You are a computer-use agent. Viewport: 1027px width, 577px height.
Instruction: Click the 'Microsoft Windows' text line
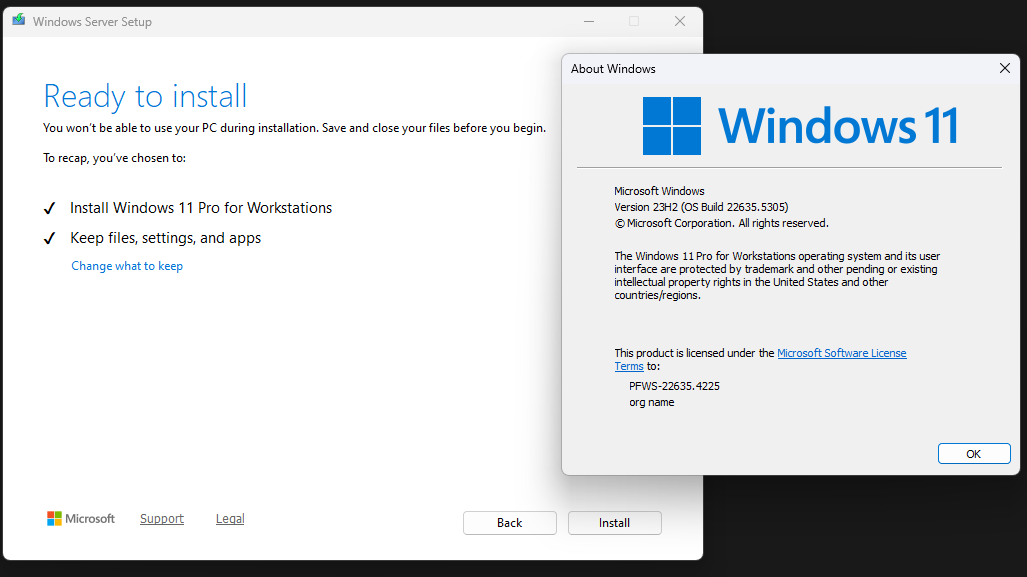(x=659, y=191)
